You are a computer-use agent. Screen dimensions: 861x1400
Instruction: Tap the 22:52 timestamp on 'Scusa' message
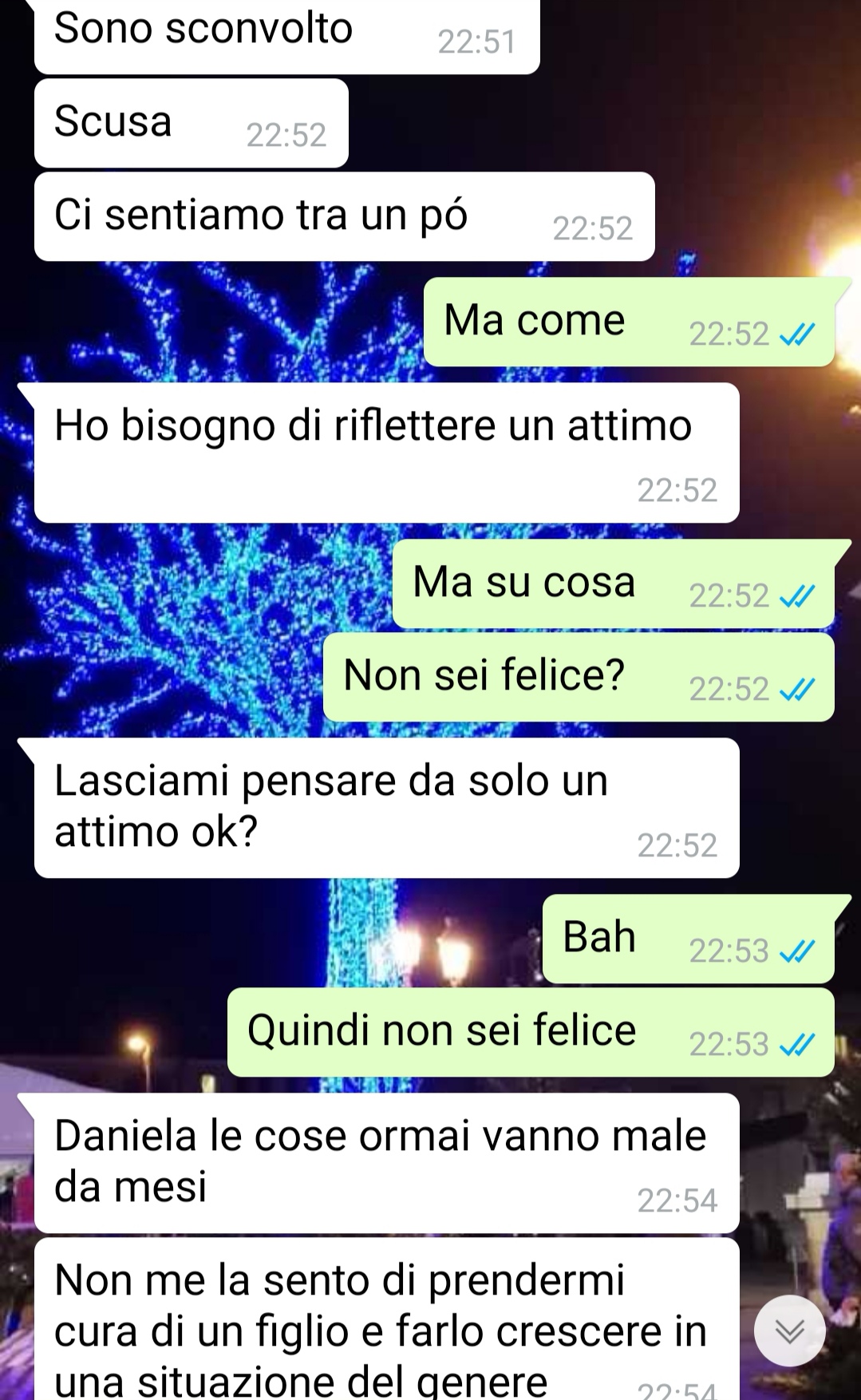286,136
